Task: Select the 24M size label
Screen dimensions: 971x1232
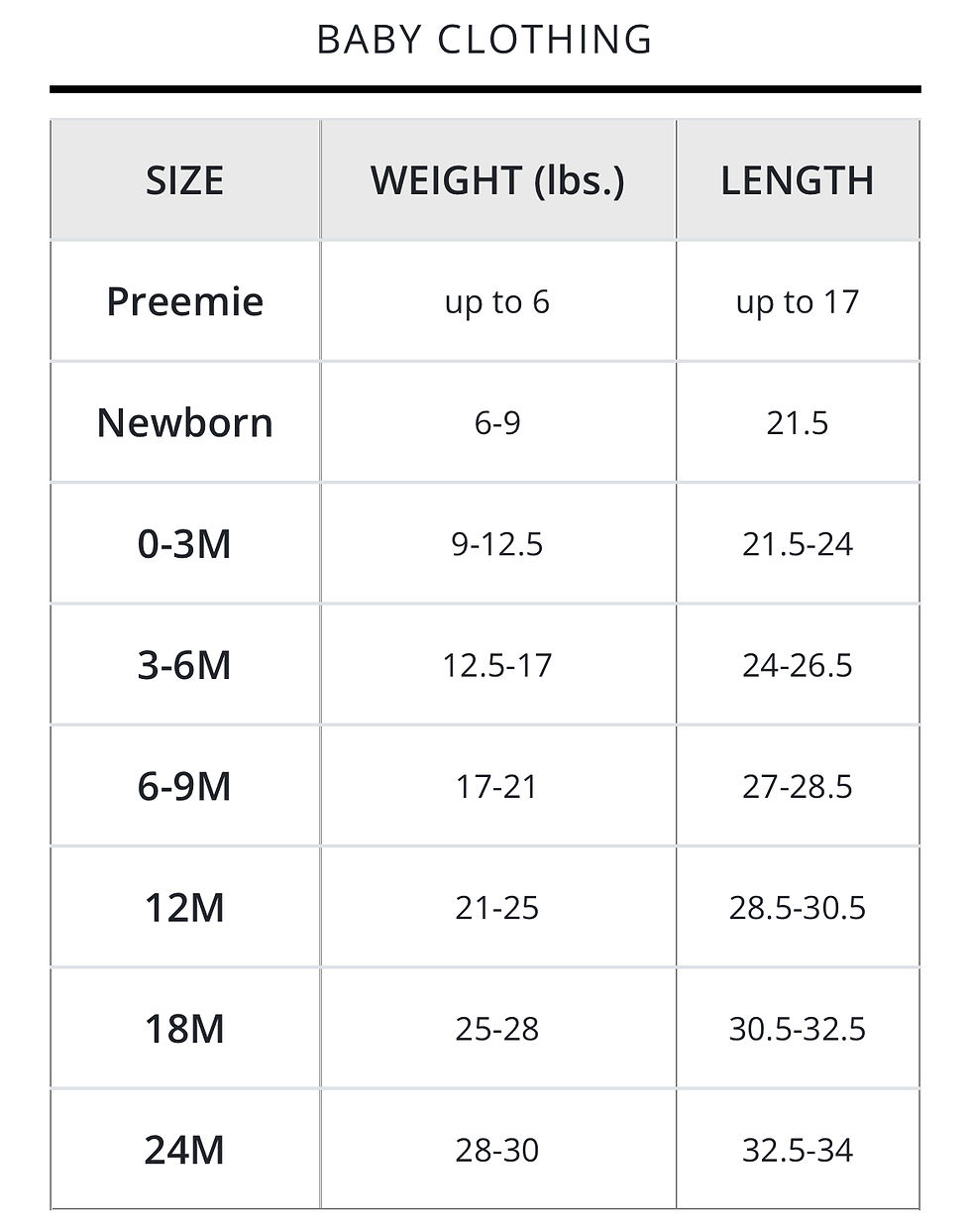Action: [x=184, y=1150]
